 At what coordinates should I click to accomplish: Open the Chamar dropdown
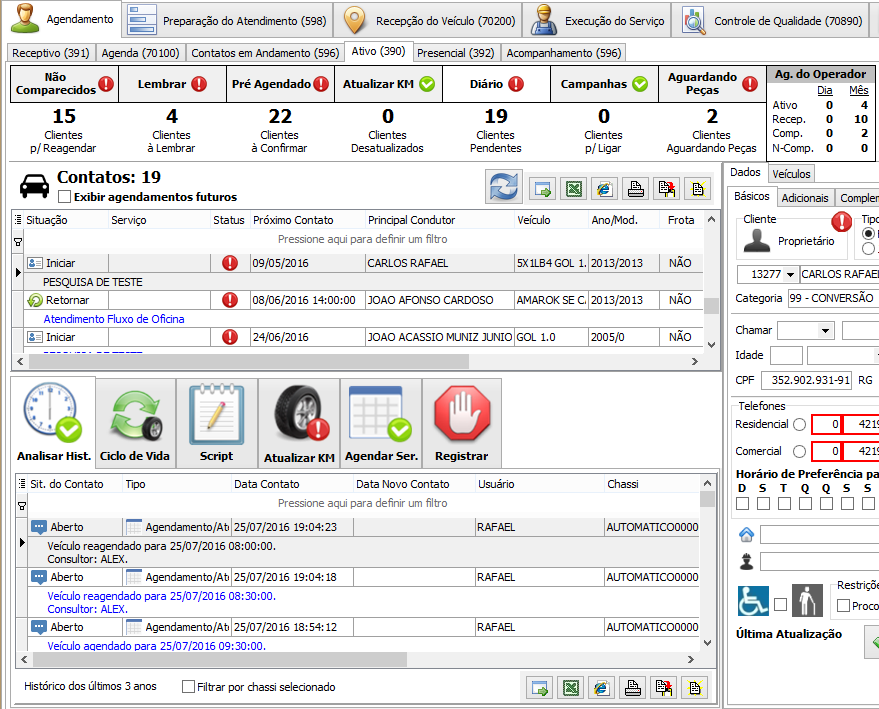click(x=825, y=330)
